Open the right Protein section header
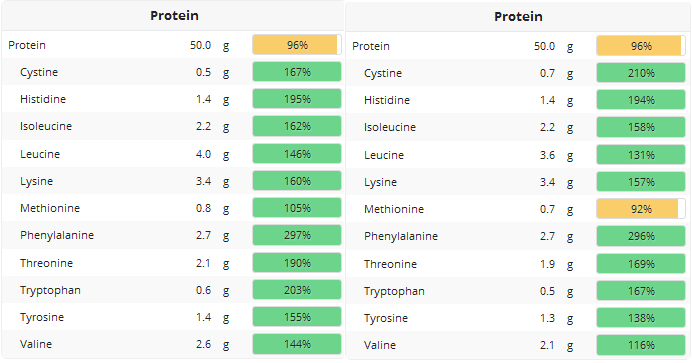Screen dimensions: 692x363 coord(518,16)
